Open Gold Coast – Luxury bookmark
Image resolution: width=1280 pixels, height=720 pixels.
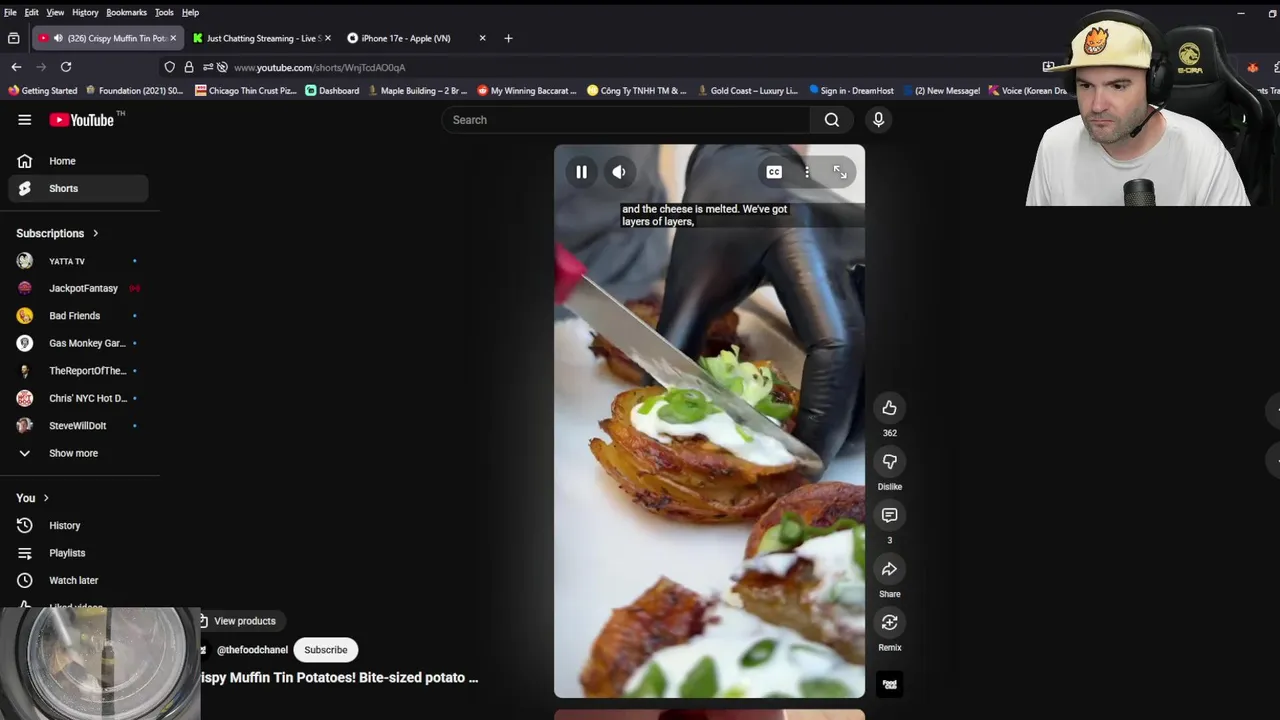click(747, 91)
